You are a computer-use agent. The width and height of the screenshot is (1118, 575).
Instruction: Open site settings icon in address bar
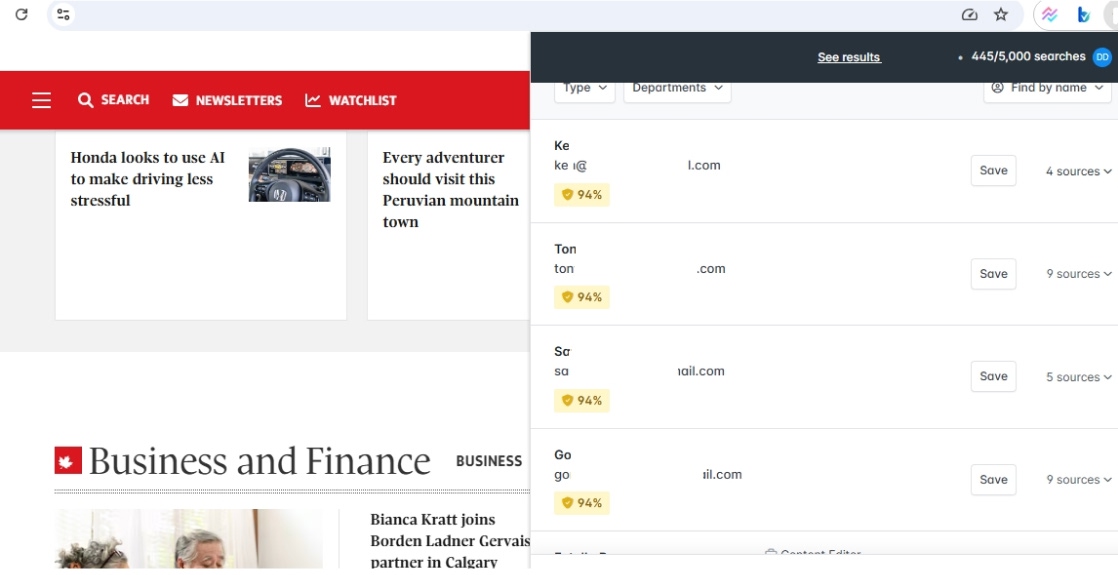[63, 14]
